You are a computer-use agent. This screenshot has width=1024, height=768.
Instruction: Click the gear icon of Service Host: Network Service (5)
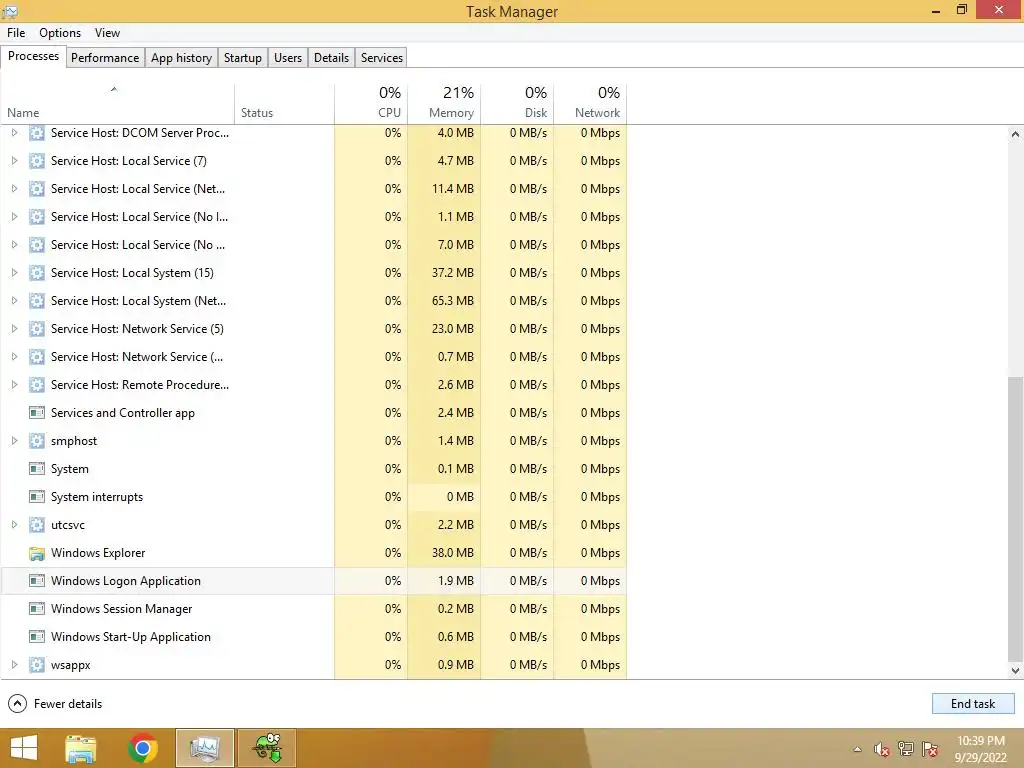click(x=37, y=329)
